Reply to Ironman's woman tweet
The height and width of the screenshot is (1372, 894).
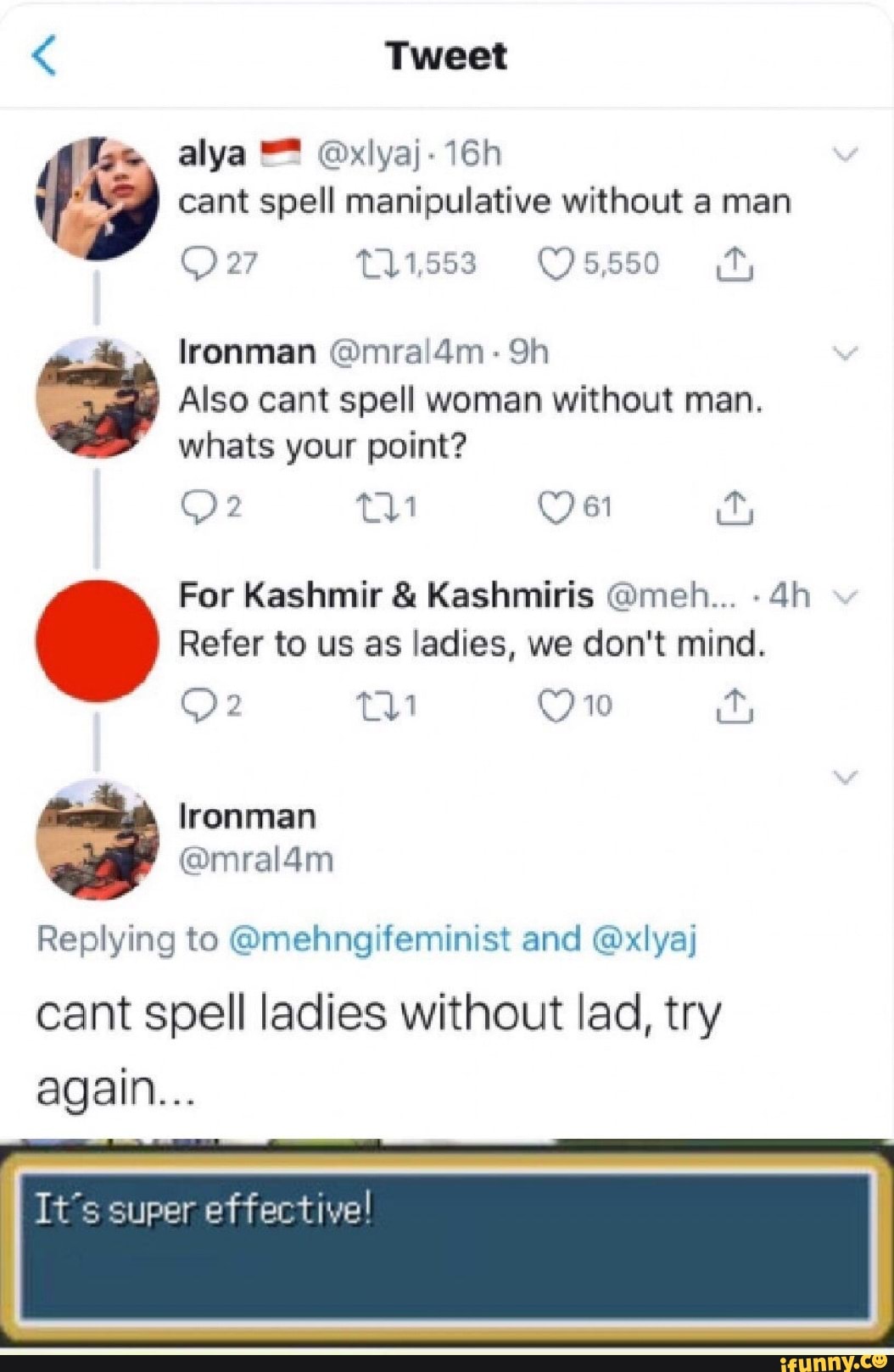coord(198,507)
